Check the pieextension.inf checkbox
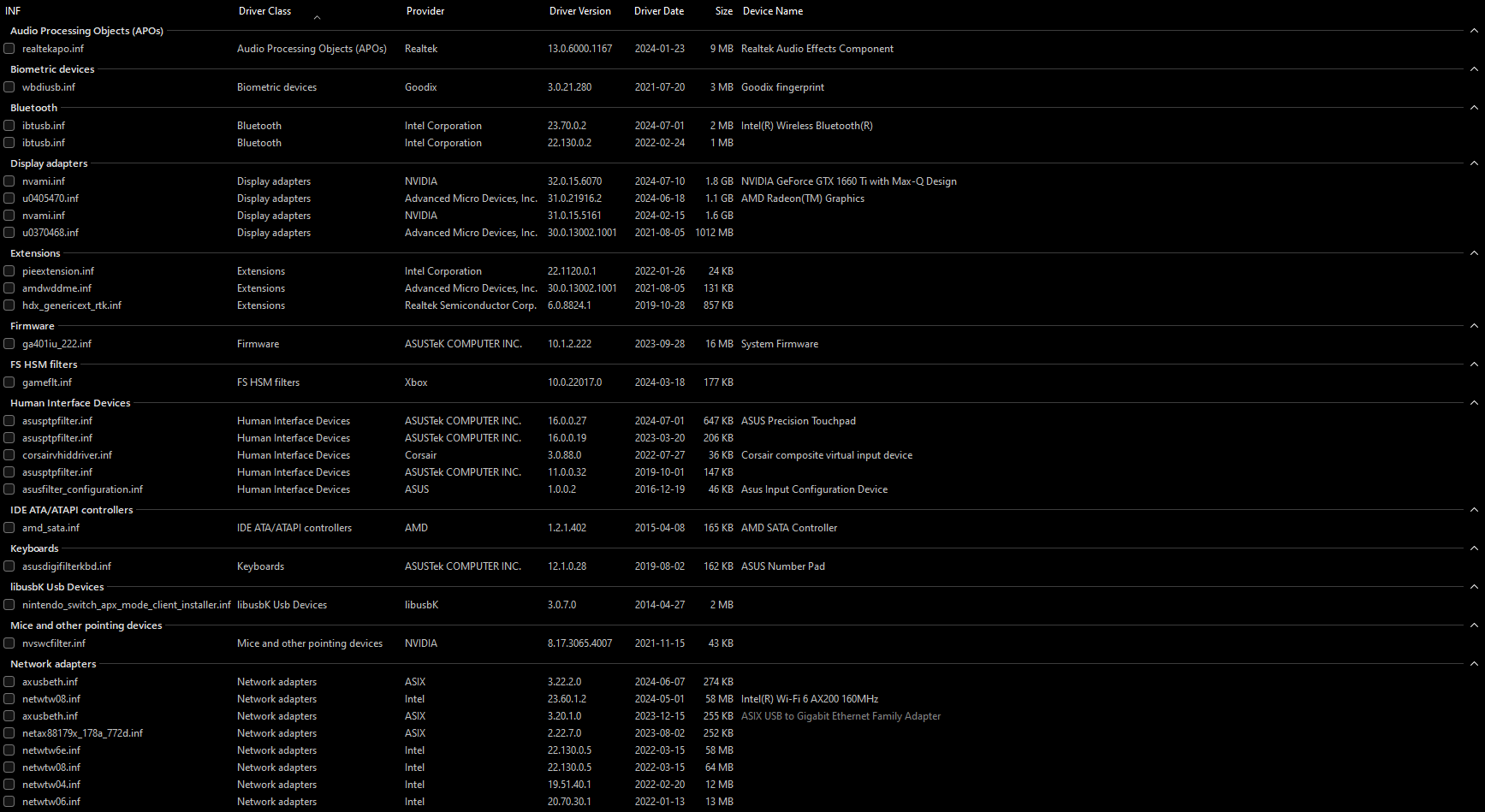The width and height of the screenshot is (1485, 812). point(9,271)
